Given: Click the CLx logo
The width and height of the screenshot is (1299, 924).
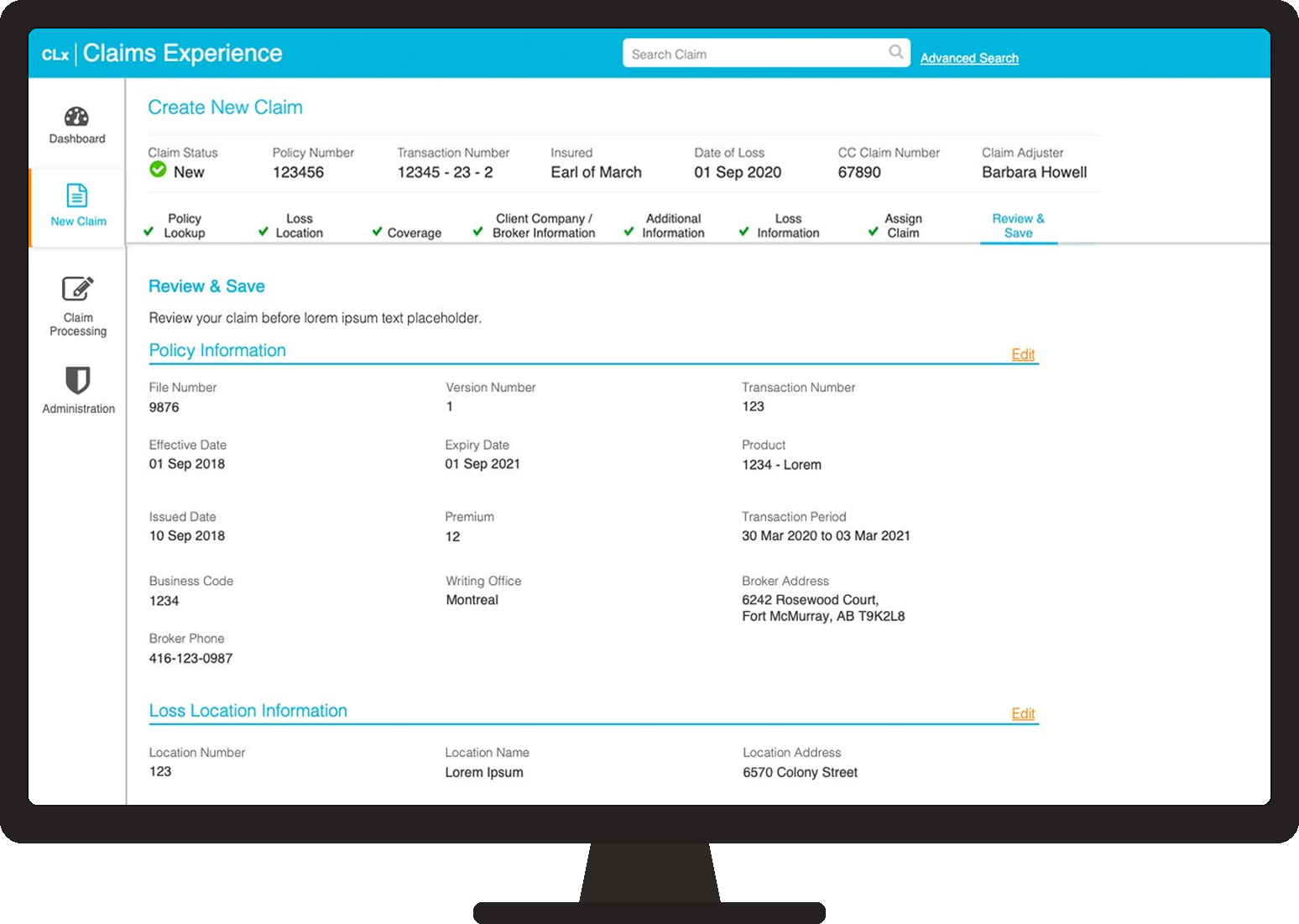Looking at the screenshot, I should click(55, 55).
